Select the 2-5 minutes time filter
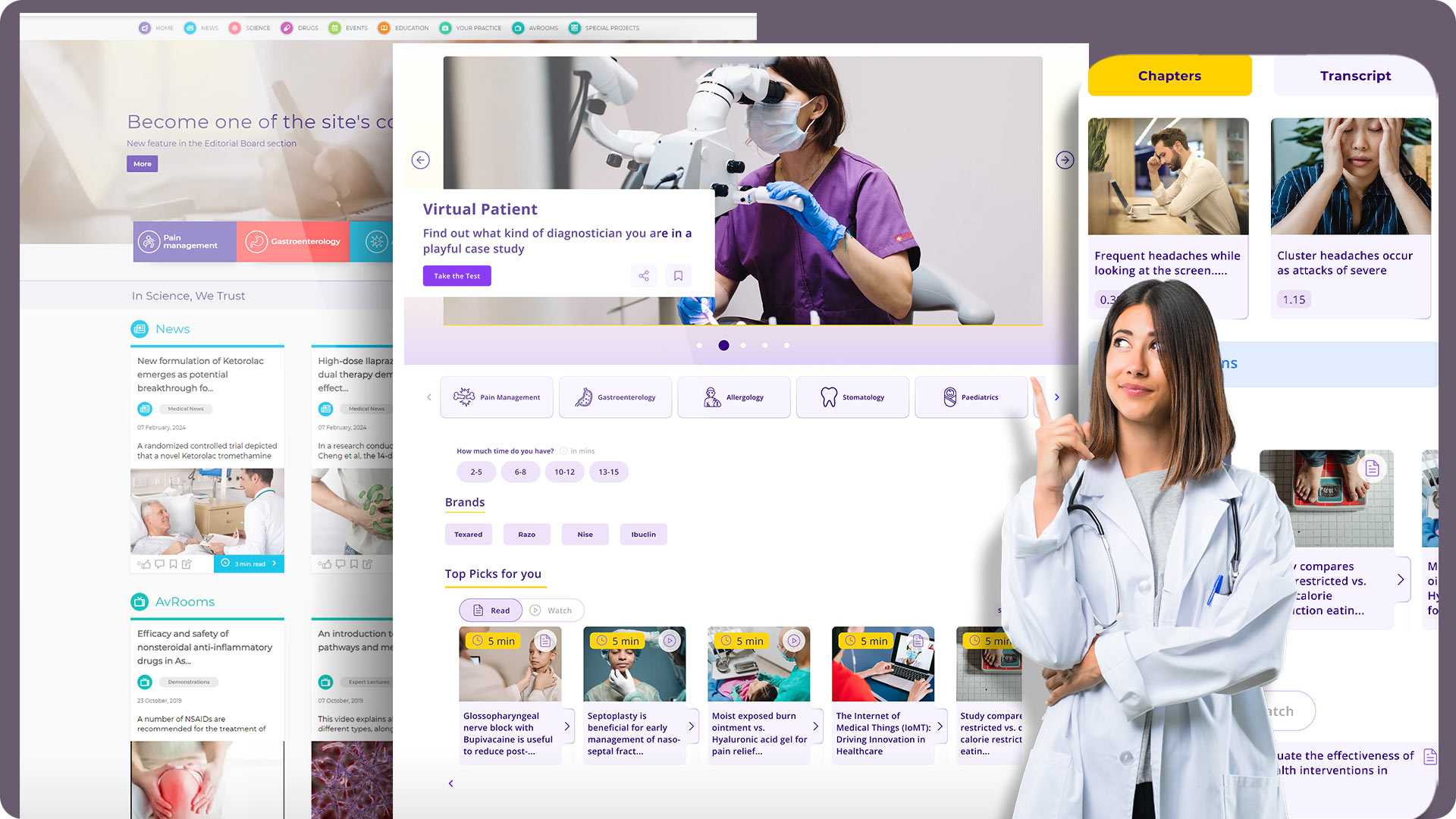Viewport: 1456px width, 819px height. (x=475, y=471)
